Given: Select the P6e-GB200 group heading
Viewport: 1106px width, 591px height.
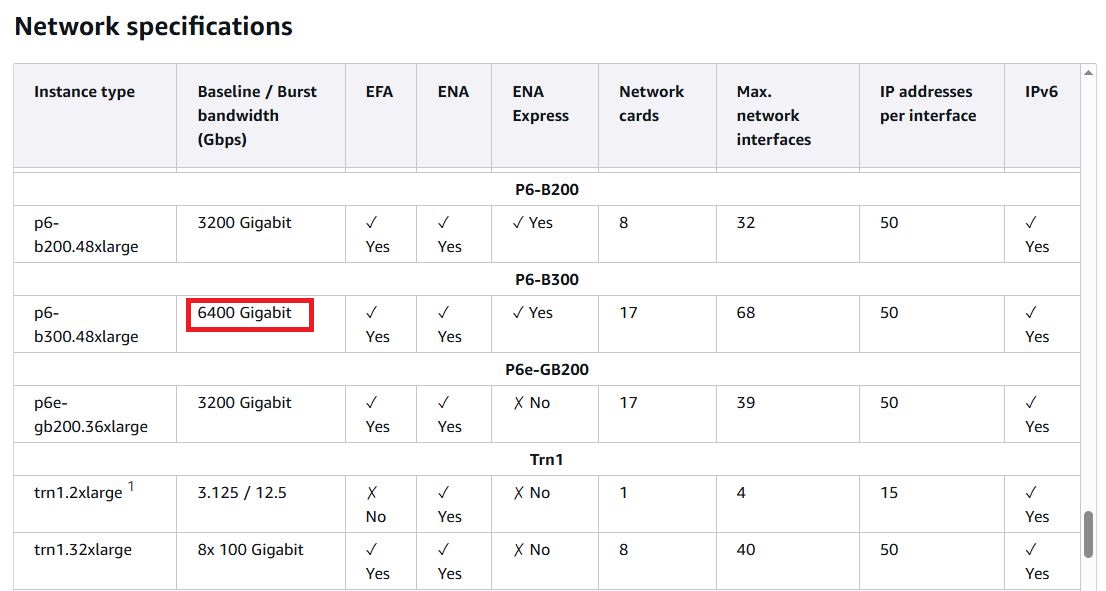Looking at the screenshot, I should tap(547, 370).
